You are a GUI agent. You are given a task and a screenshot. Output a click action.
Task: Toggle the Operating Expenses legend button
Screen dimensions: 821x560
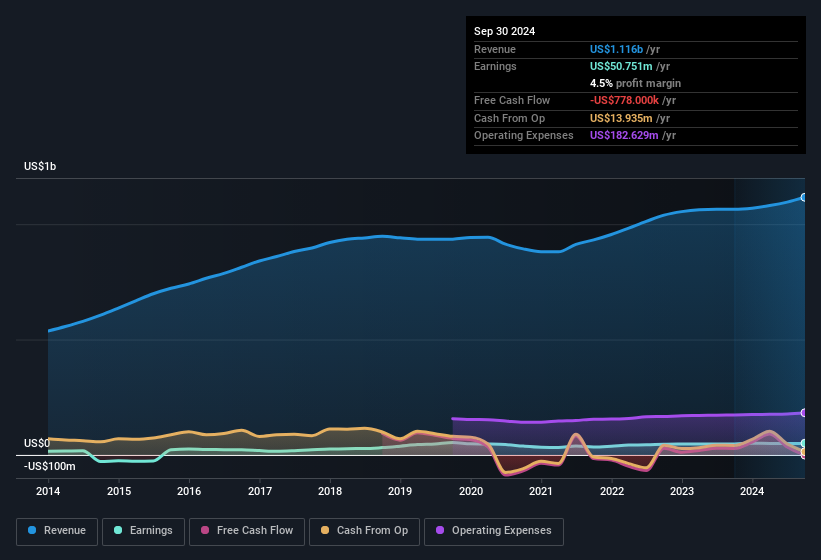click(494, 531)
